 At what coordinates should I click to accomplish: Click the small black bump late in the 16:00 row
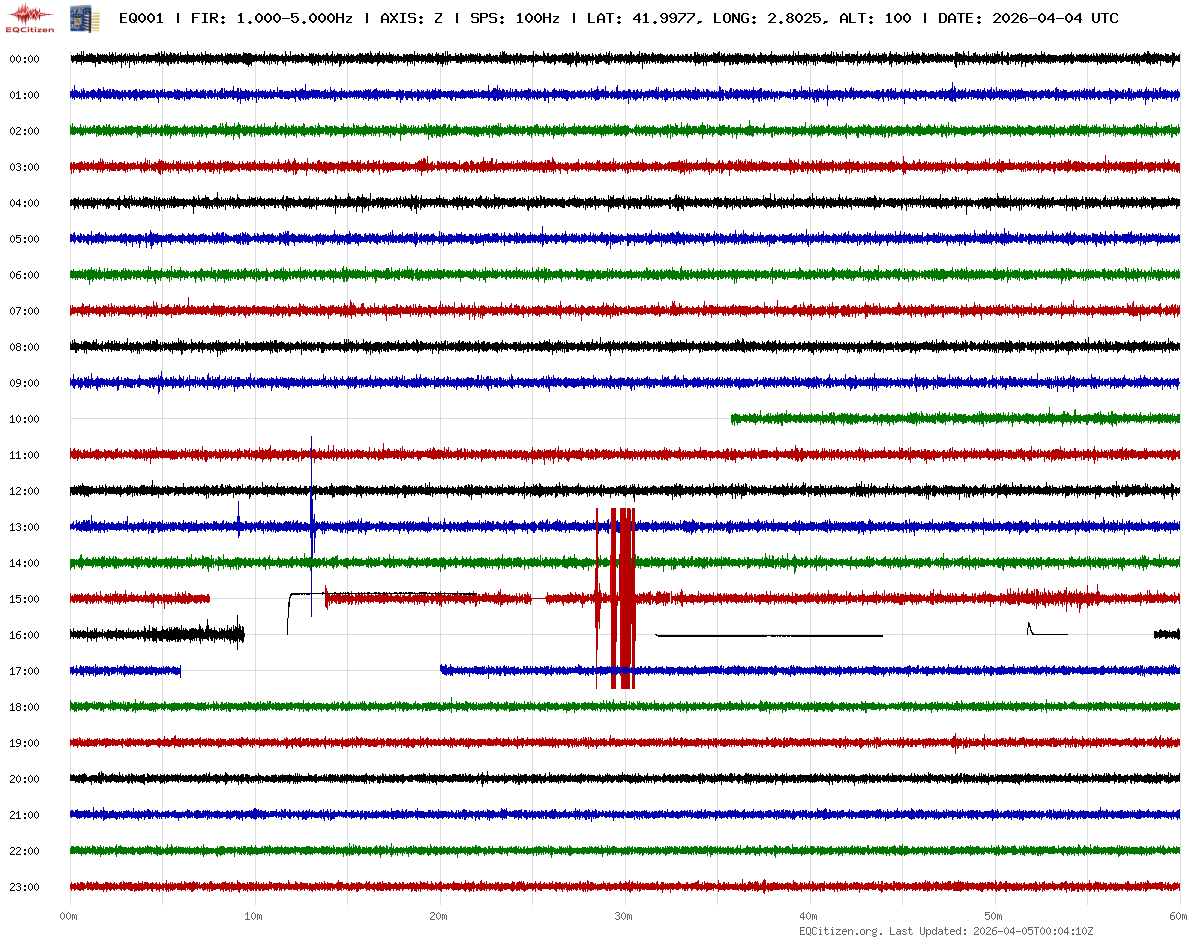[1029, 628]
